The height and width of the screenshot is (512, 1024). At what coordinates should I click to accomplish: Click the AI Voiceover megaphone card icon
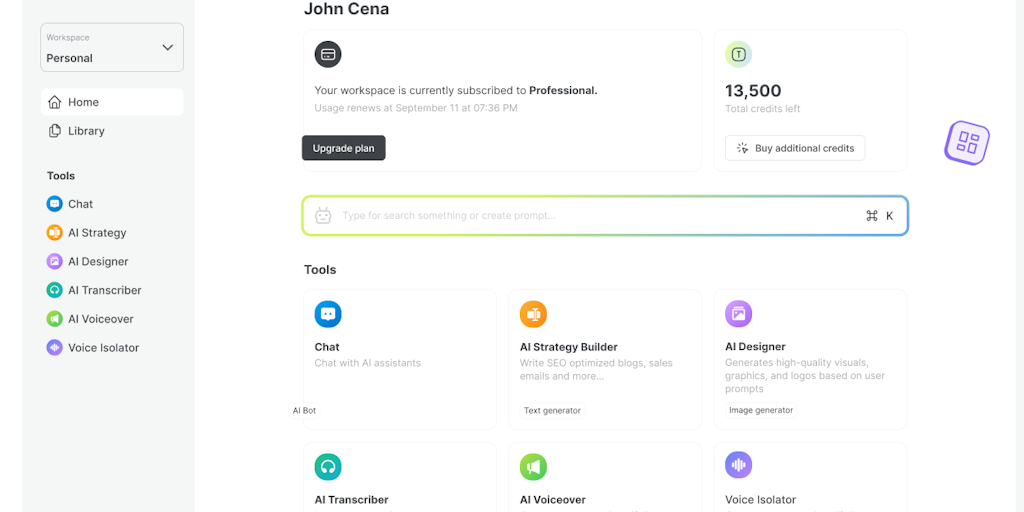[x=533, y=467]
